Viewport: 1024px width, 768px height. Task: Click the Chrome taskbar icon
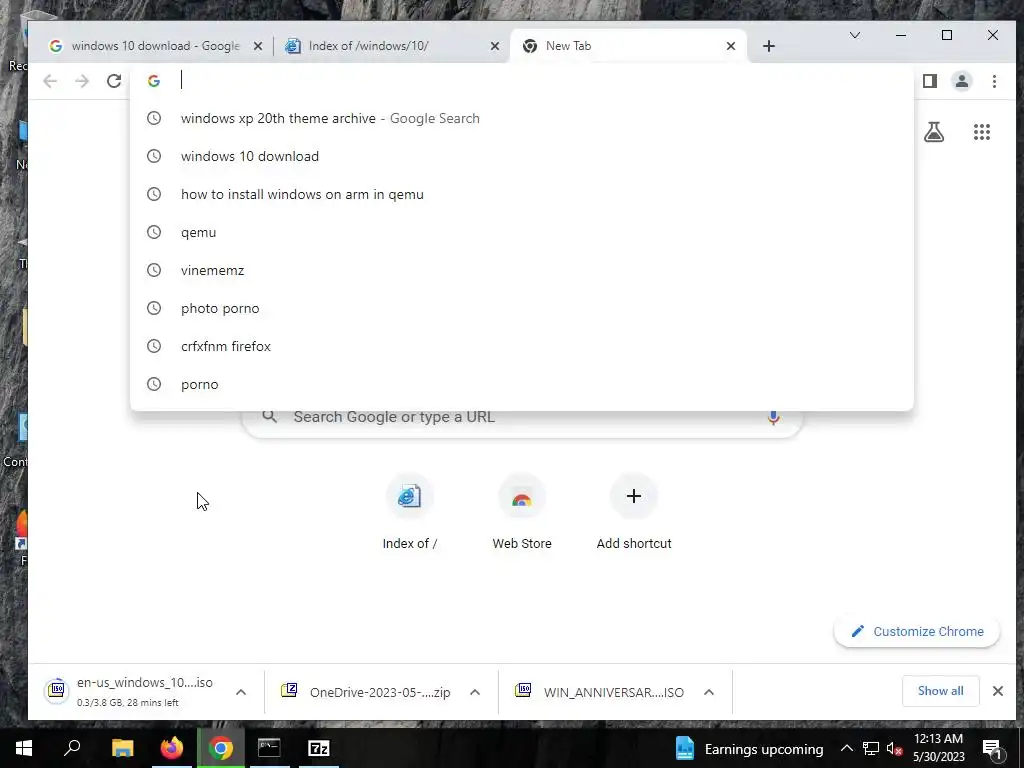point(221,748)
